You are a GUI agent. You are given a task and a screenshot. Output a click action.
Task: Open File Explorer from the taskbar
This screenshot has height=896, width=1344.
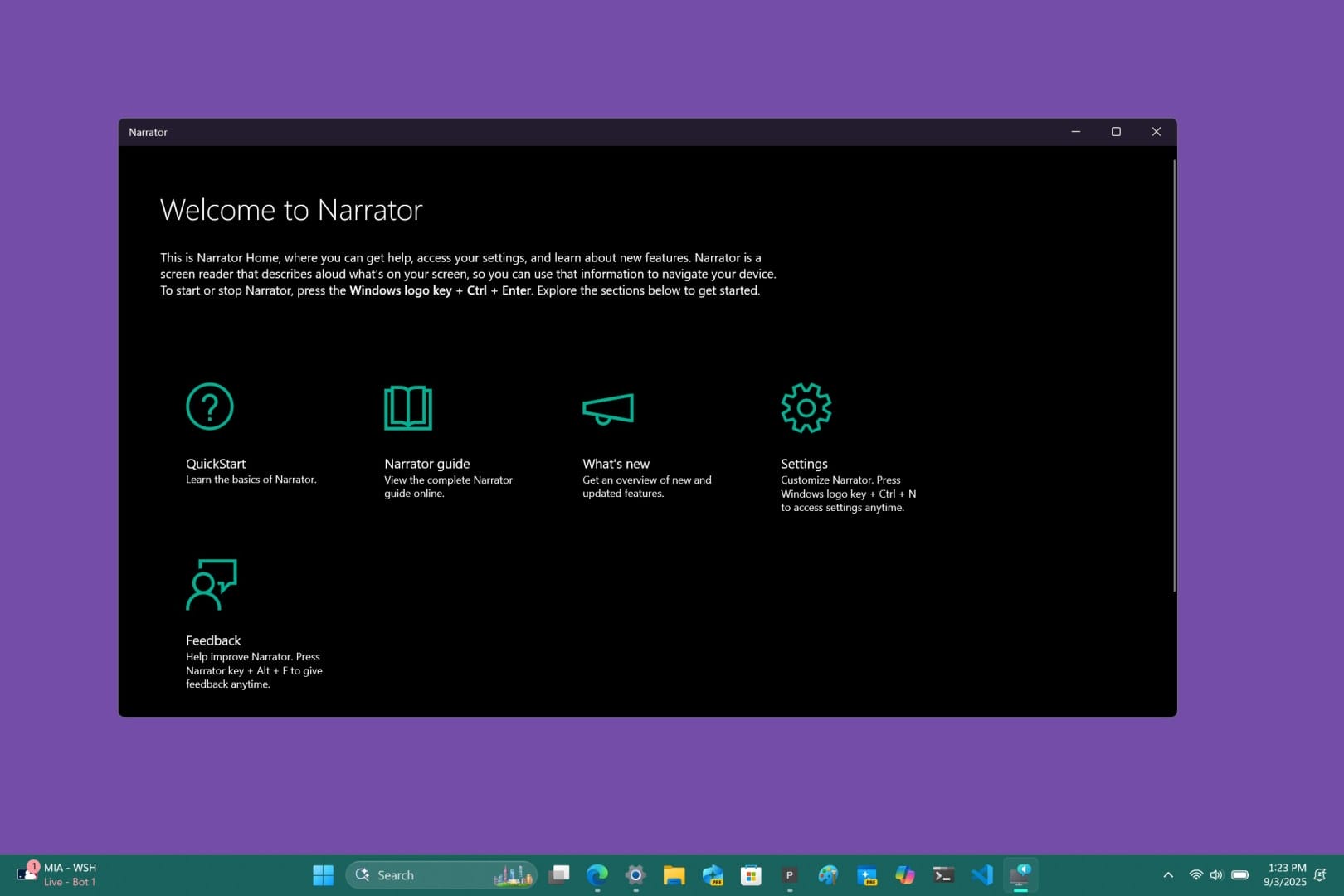coord(674,874)
